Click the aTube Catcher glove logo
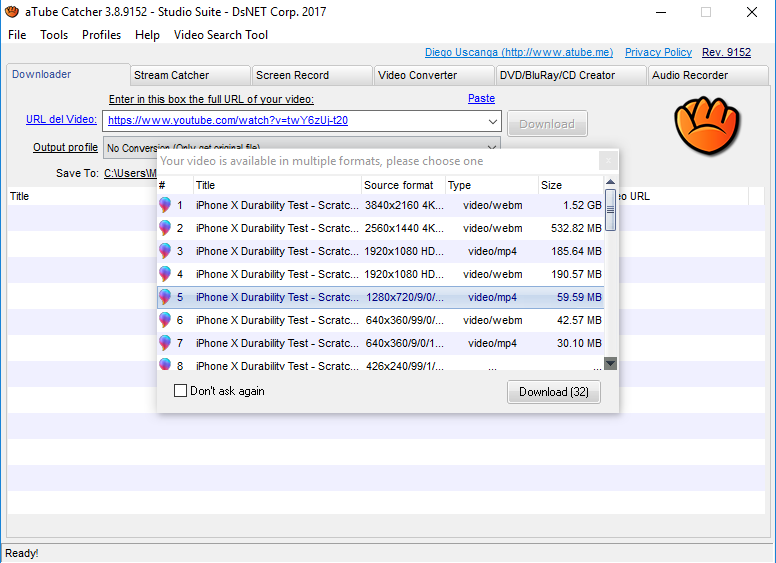Viewport: 776px width, 563px height. [x=707, y=126]
